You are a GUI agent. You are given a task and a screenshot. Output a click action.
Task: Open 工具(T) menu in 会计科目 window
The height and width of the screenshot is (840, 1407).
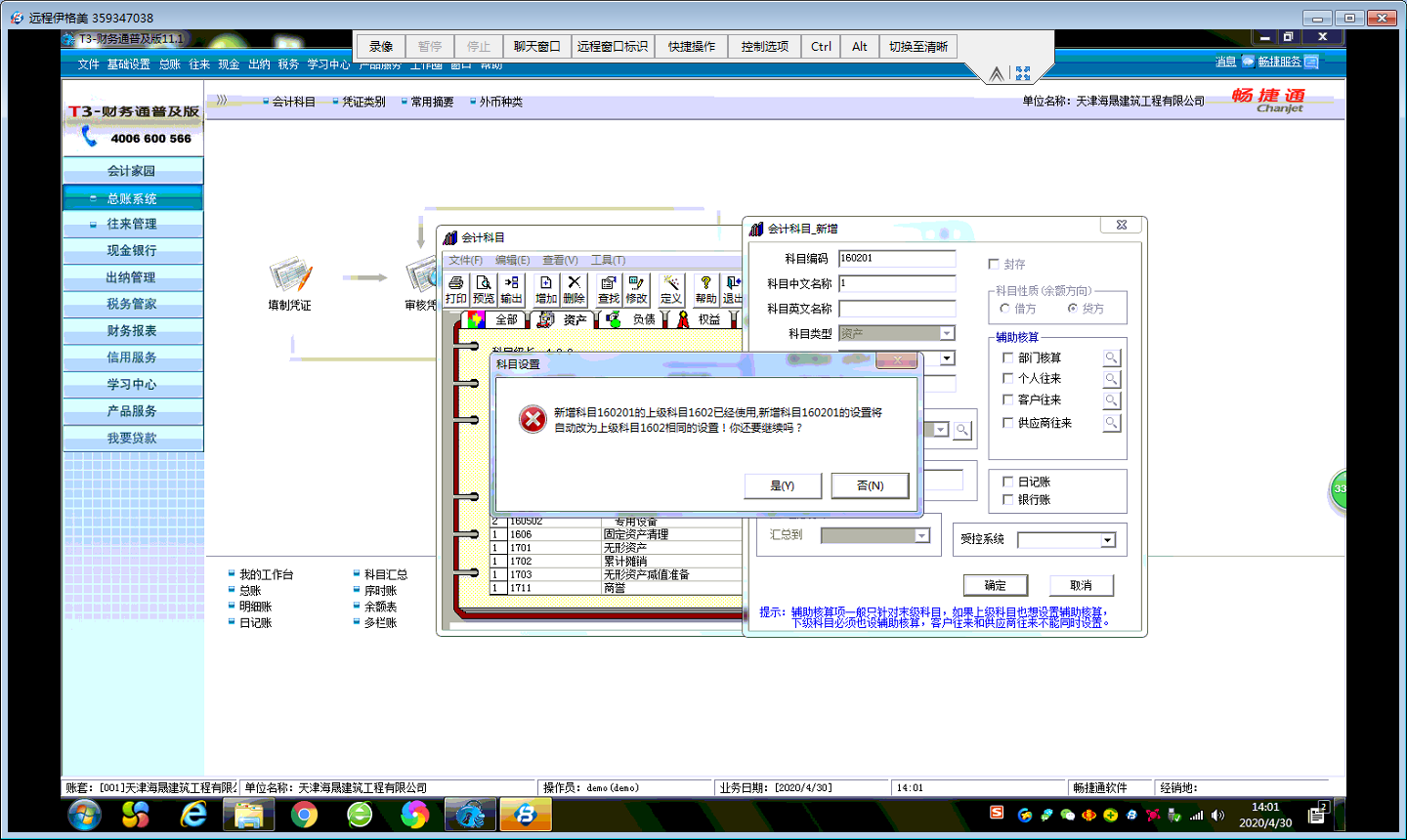point(608,260)
